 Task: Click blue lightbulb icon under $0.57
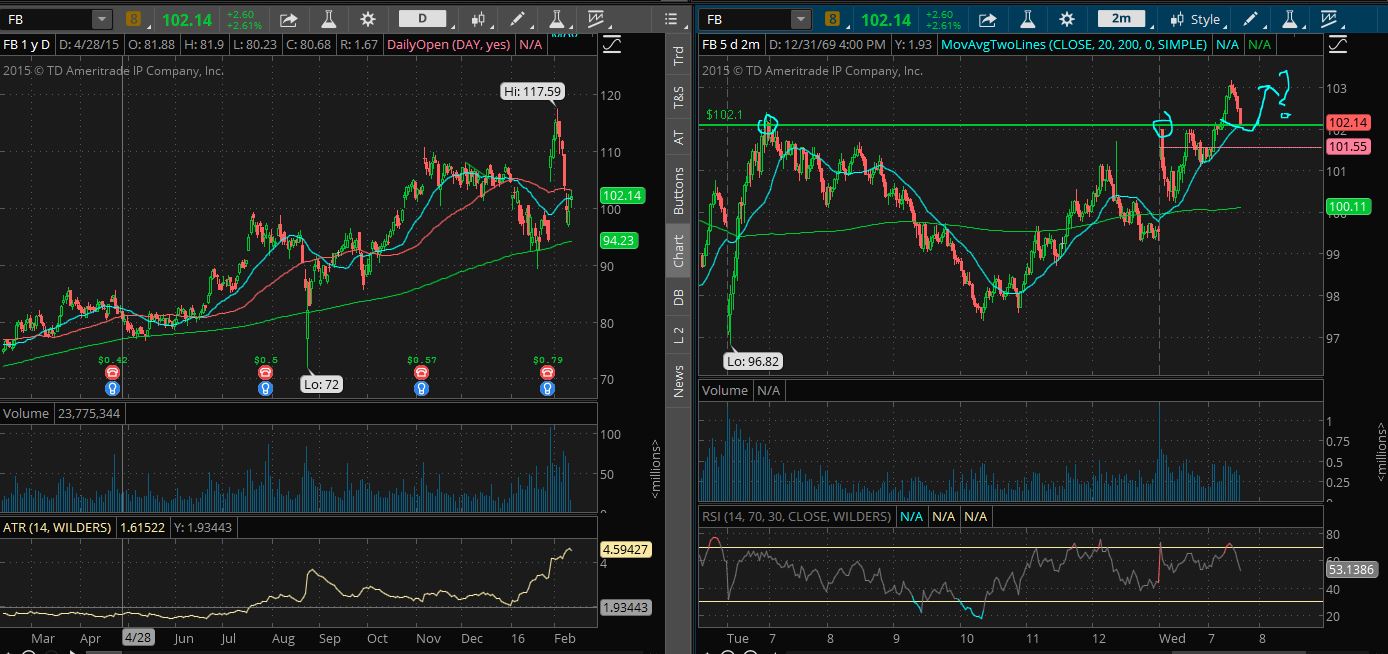pyautogui.click(x=422, y=387)
